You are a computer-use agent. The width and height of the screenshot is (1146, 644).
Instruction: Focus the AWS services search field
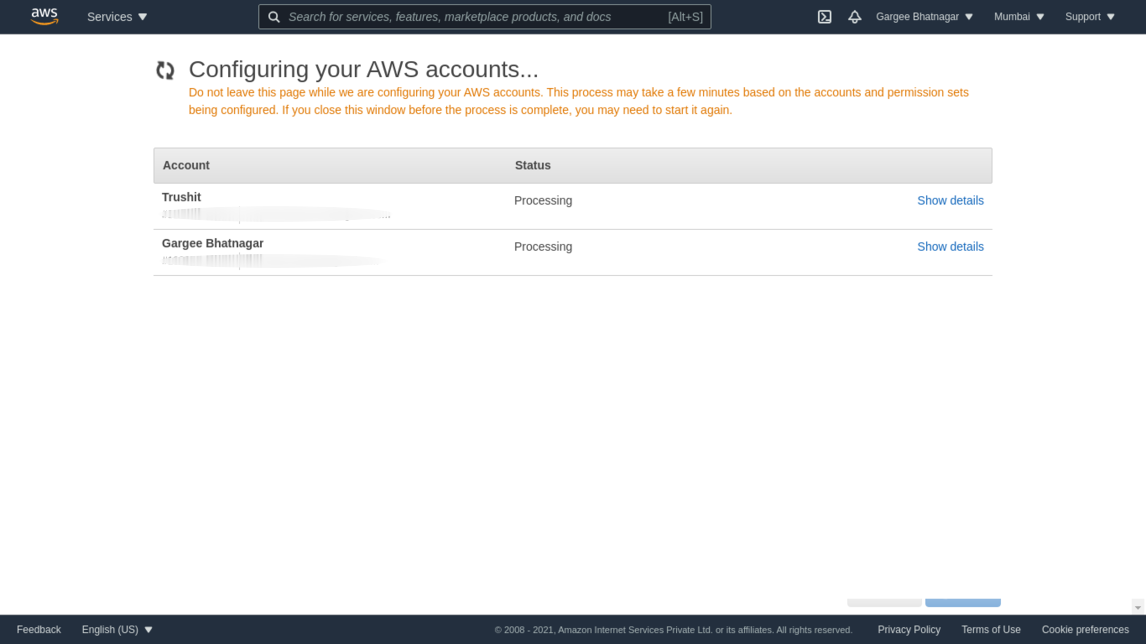point(470,17)
